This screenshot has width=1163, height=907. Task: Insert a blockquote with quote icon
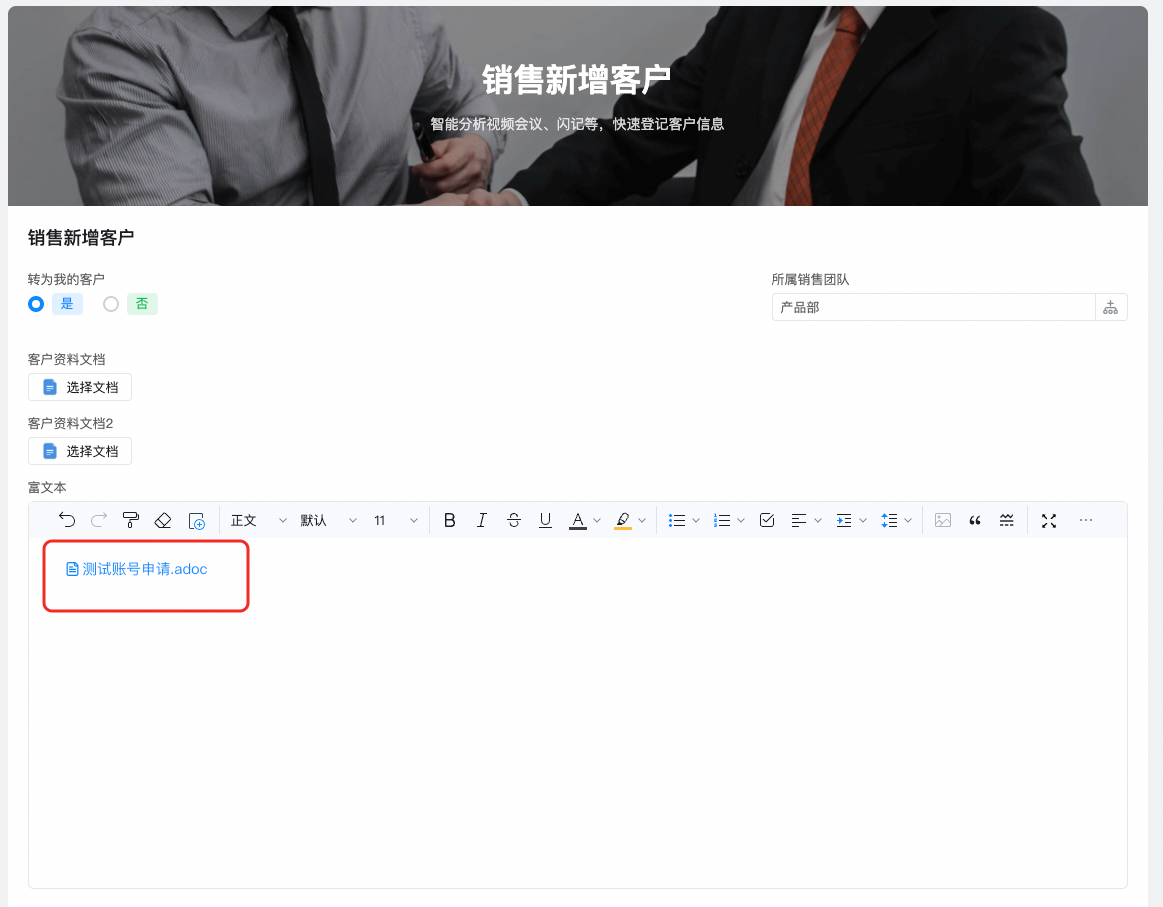pos(975,520)
